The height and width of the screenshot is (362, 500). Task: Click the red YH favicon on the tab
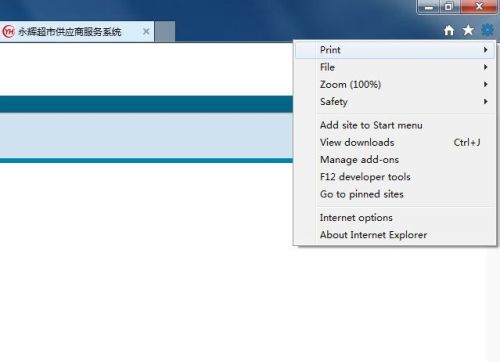click(8, 32)
